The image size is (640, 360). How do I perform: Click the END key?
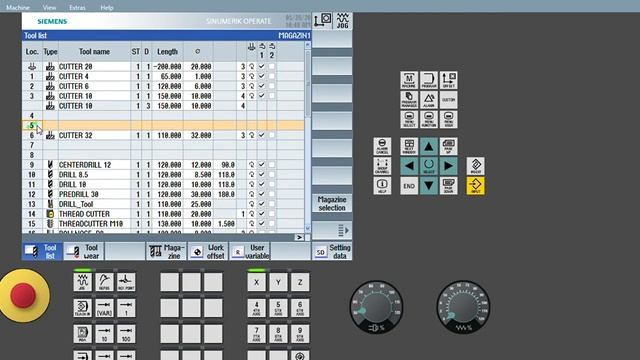(x=409, y=186)
